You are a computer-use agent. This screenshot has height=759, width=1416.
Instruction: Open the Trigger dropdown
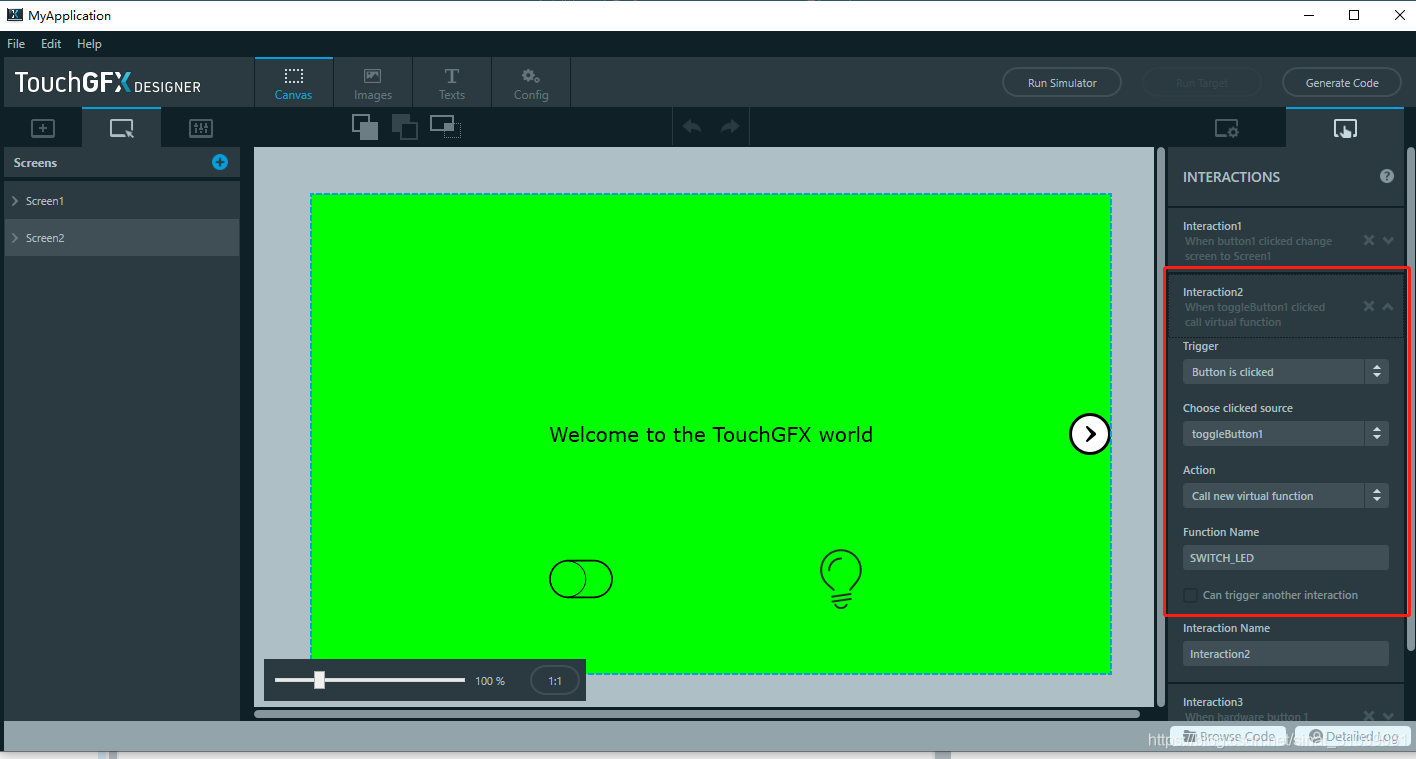(1285, 372)
